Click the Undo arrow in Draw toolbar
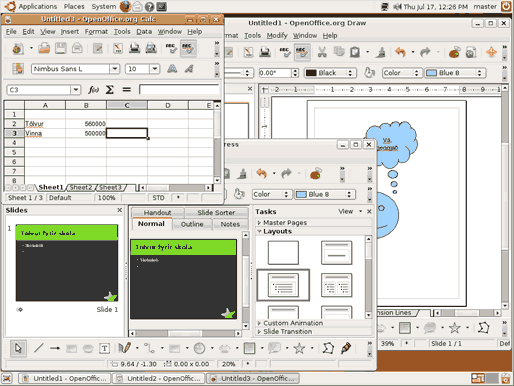Viewport: 514px width, 386px height. [x=400, y=52]
